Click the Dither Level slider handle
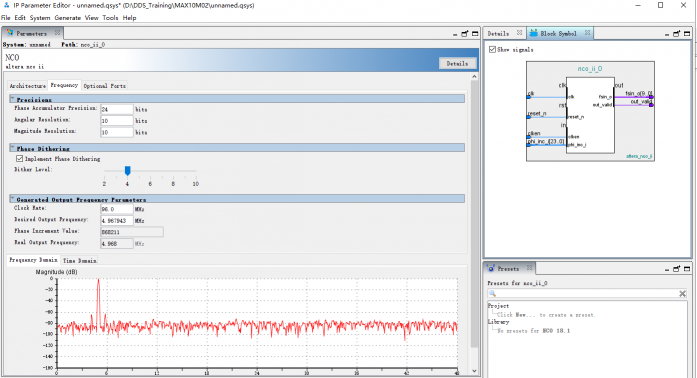Viewport: 697px width, 378px height. (128, 171)
